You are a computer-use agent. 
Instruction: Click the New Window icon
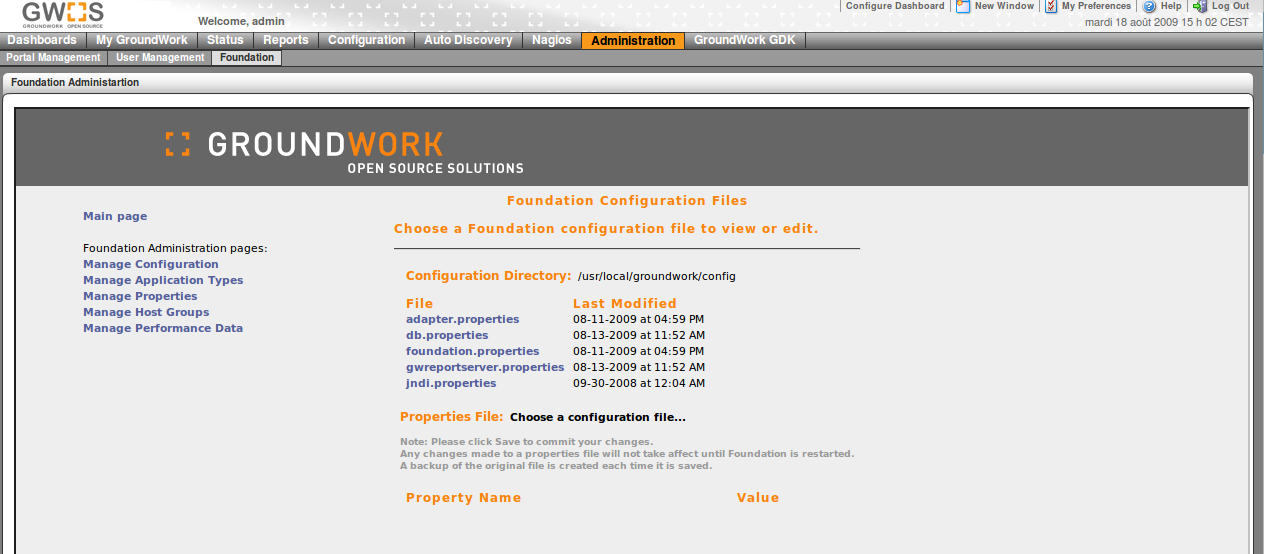(x=963, y=6)
